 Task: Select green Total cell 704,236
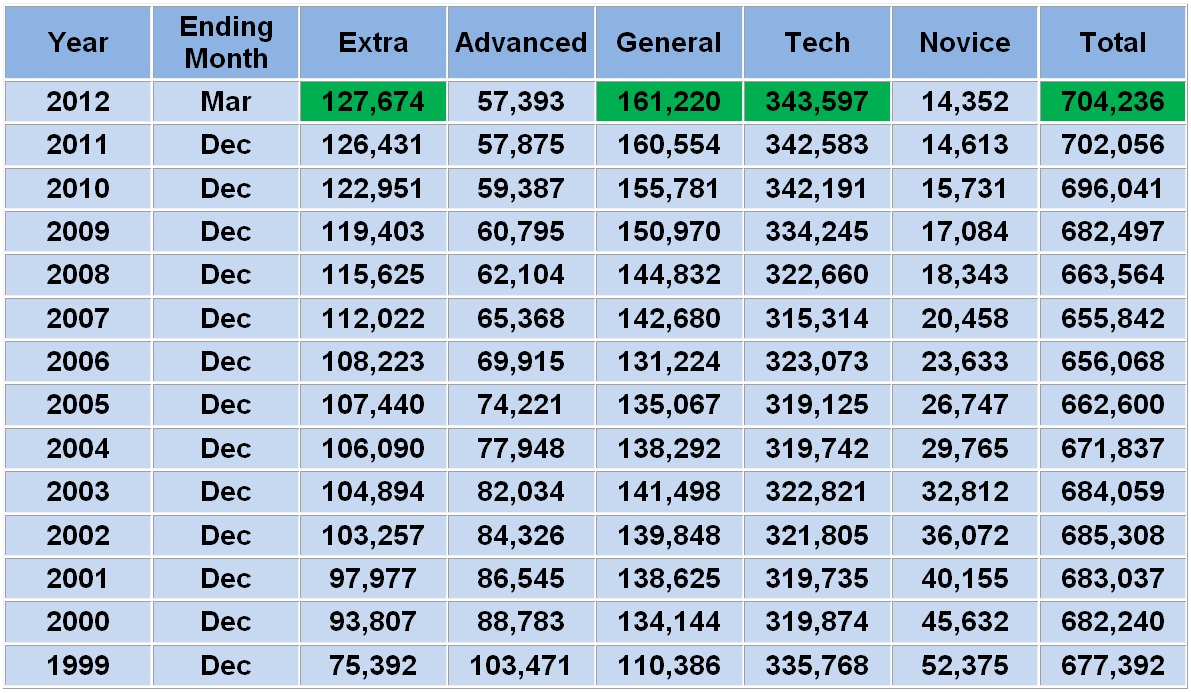tap(1113, 102)
